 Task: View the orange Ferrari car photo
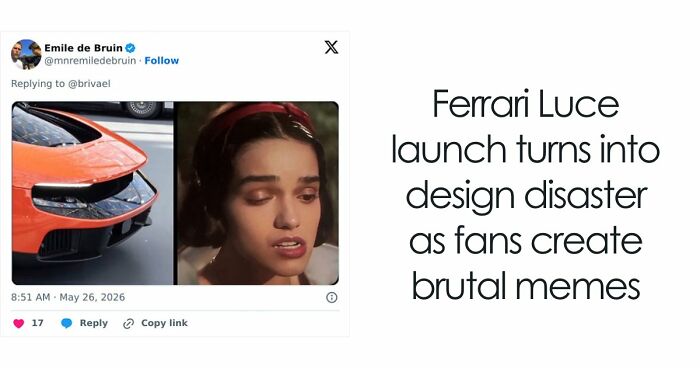click(92, 193)
